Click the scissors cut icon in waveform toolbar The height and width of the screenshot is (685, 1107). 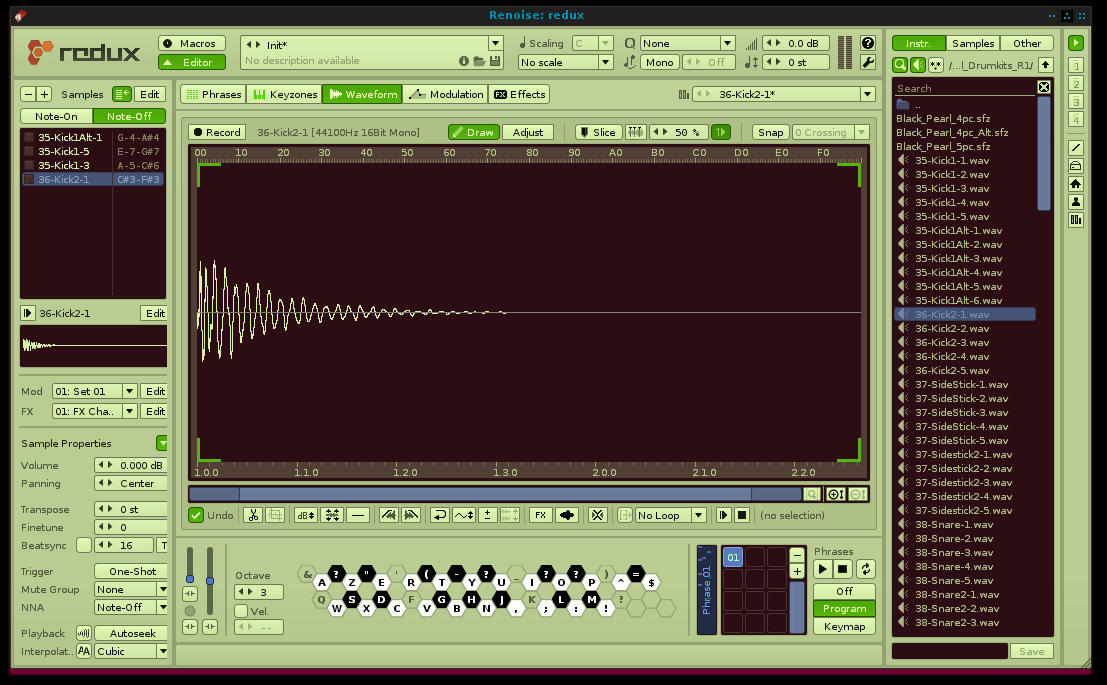point(252,516)
